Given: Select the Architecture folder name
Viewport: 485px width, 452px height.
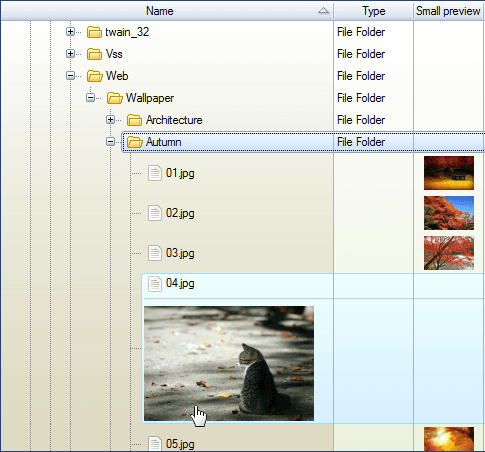Looking at the screenshot, I should (174, 120).
